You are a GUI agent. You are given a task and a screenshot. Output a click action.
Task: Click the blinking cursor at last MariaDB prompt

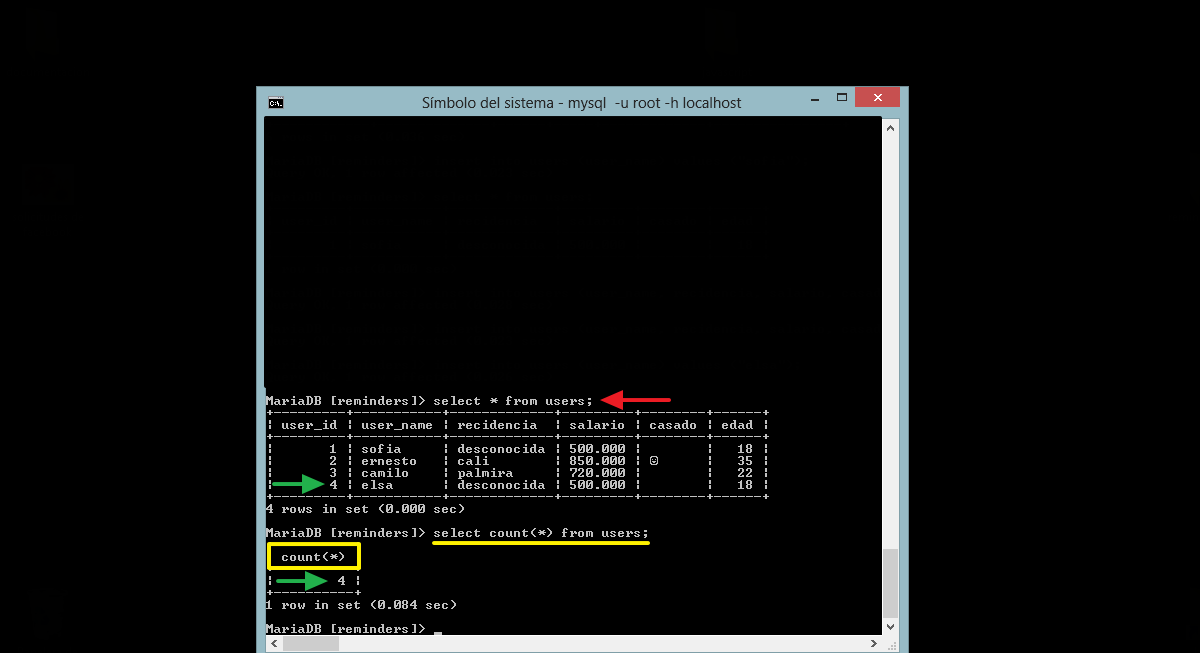[x=438, y=630]
